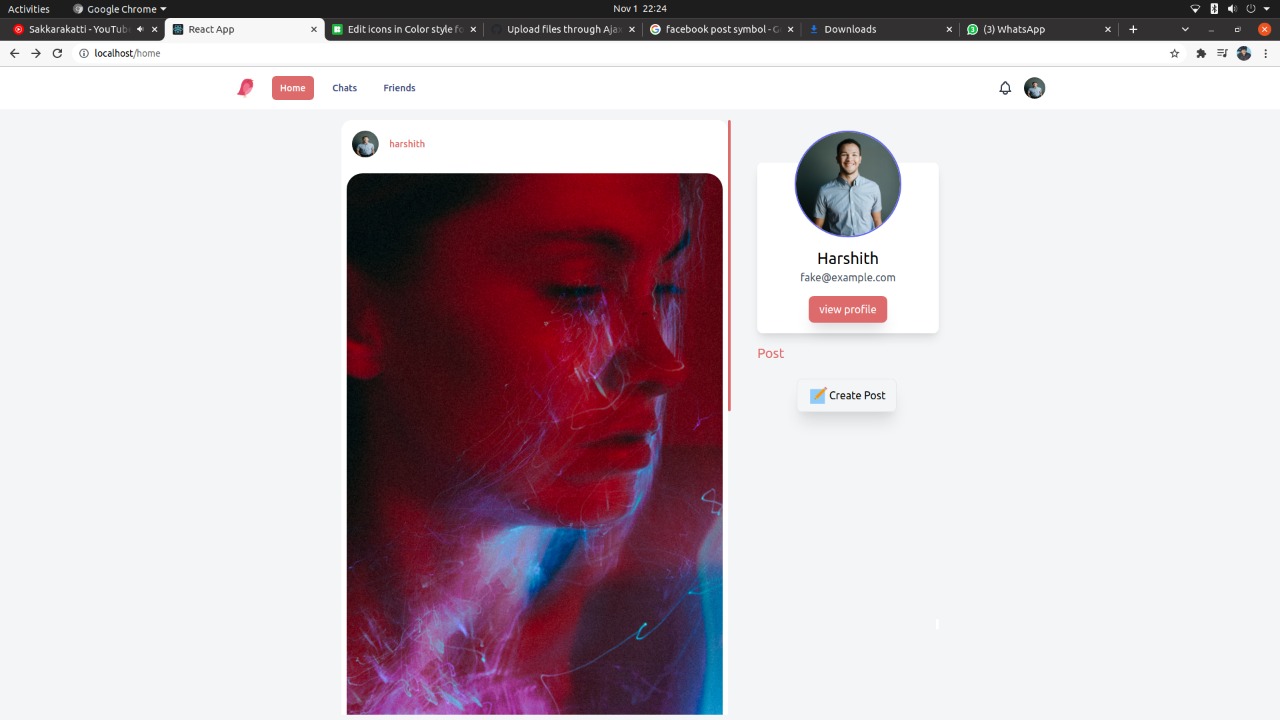
Task: Open the Friends nav item
Action: (x=399, y=88)
